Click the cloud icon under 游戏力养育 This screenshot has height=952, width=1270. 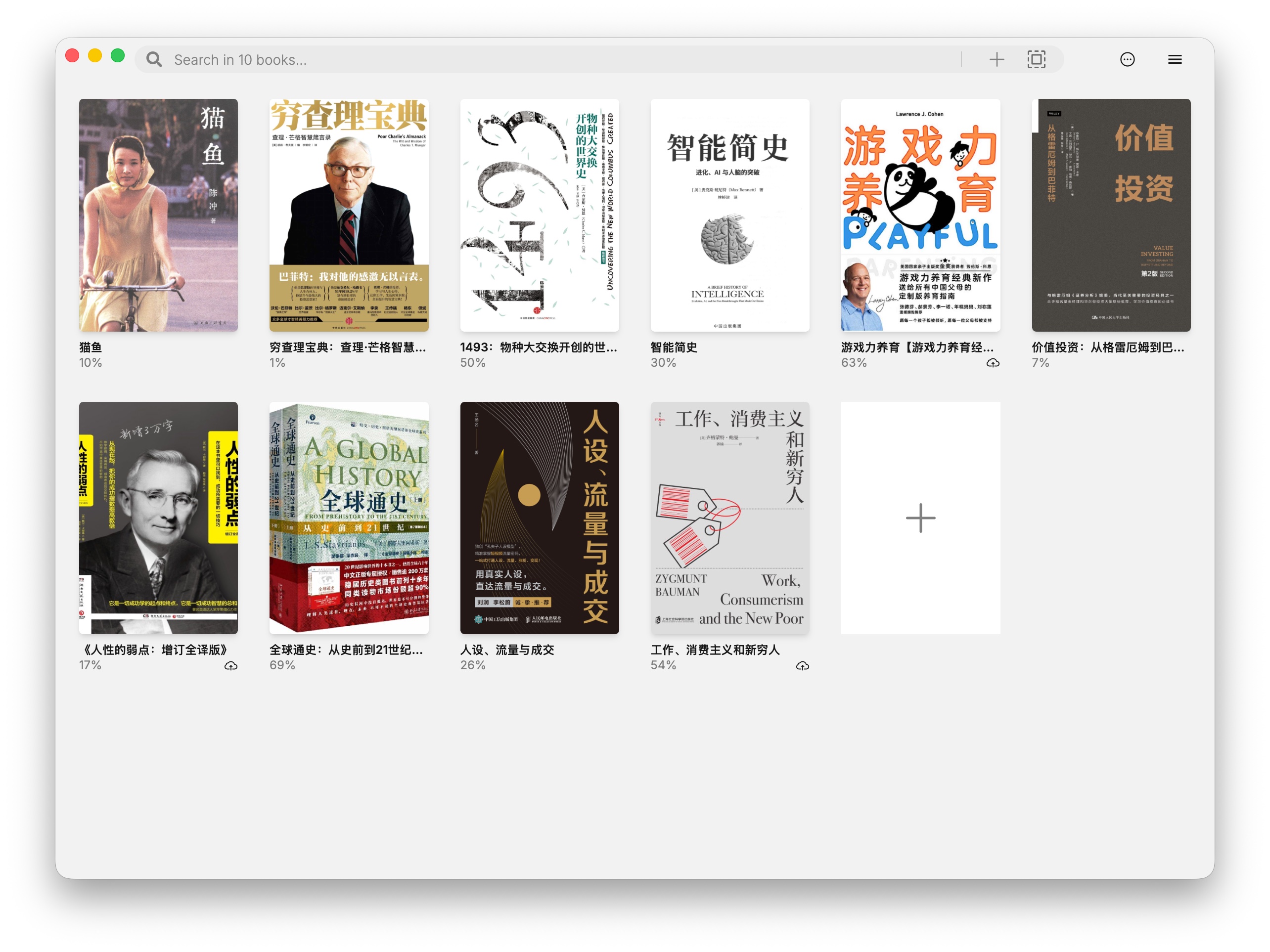tap(993, 363)
